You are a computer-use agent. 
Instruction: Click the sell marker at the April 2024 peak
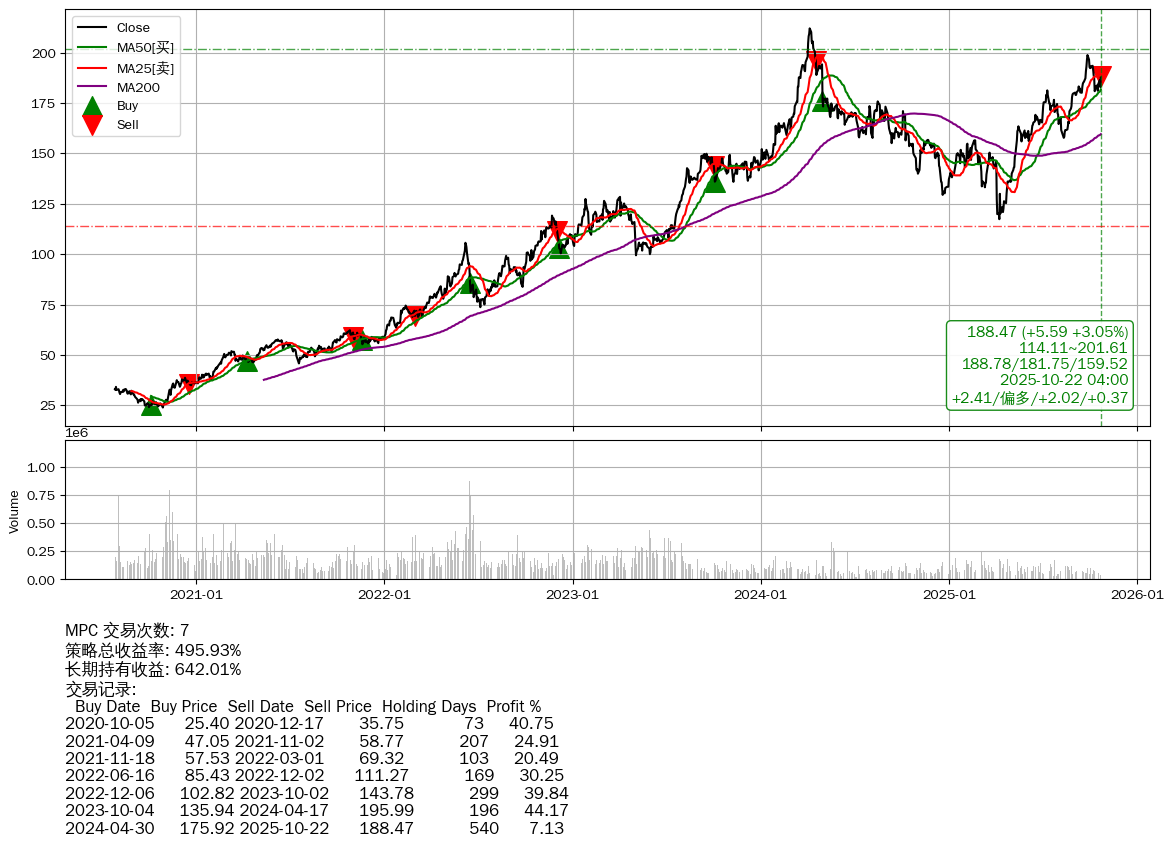point(816,61)
